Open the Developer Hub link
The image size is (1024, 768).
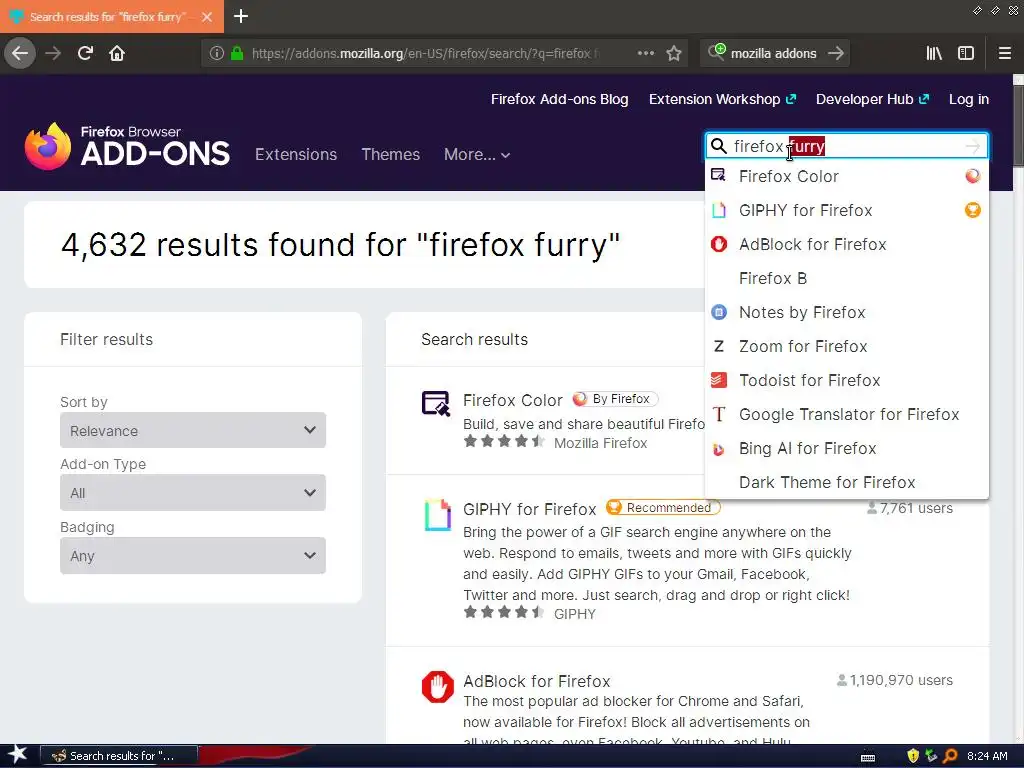[872, 99]
